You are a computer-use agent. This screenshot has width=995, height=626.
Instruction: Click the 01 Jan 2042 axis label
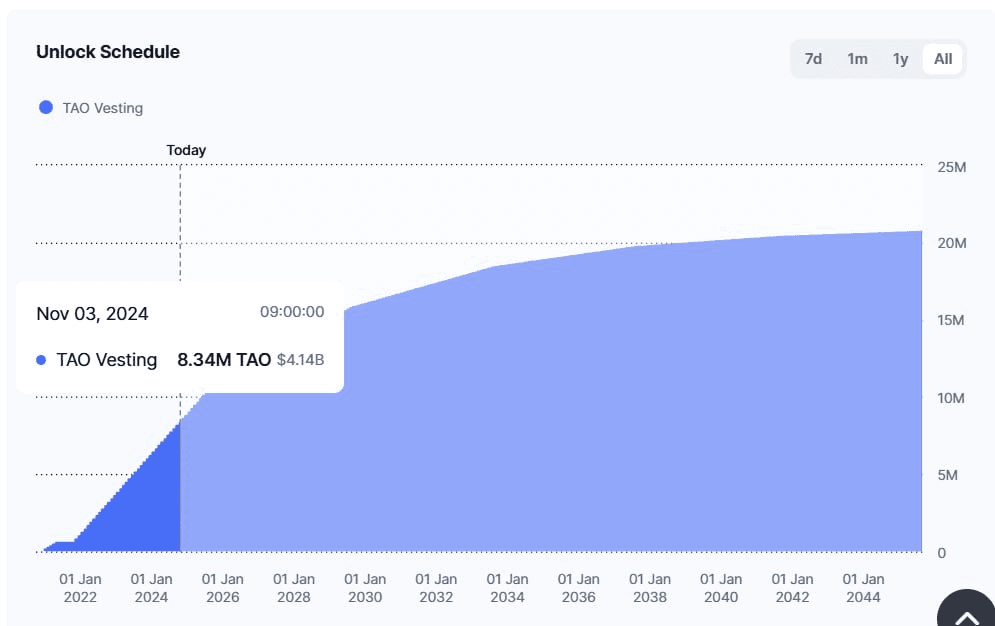[792, 588]
